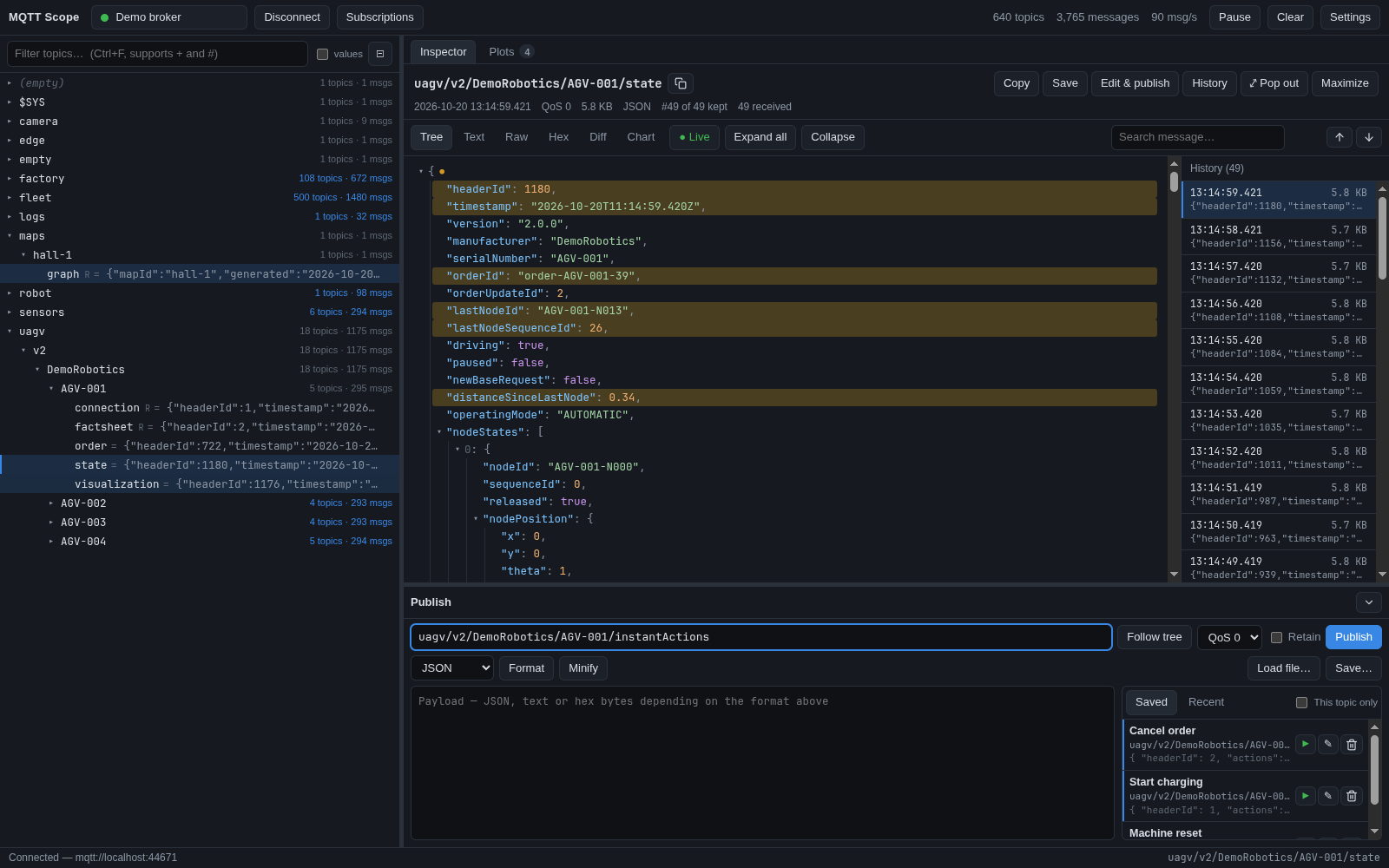The width and height of the screenshot is (1389, 868).
Task: Toggle the values checkbox
Action: pos(323,54)
